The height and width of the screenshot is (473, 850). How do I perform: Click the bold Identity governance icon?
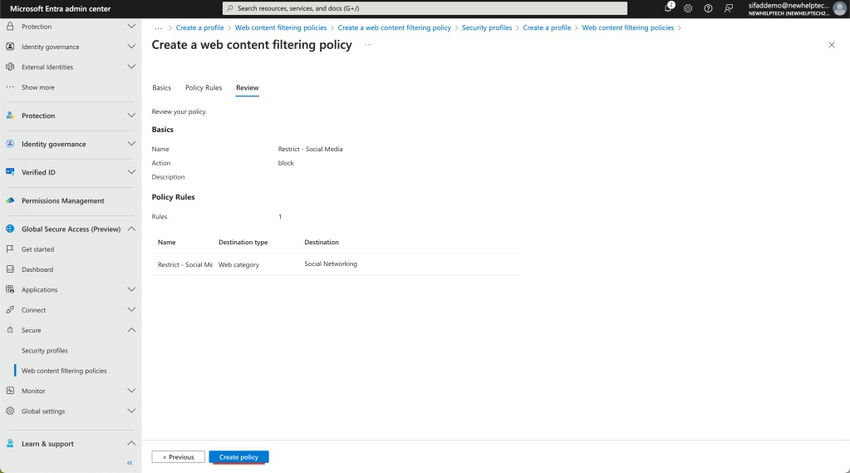click(x=10, y=144)
